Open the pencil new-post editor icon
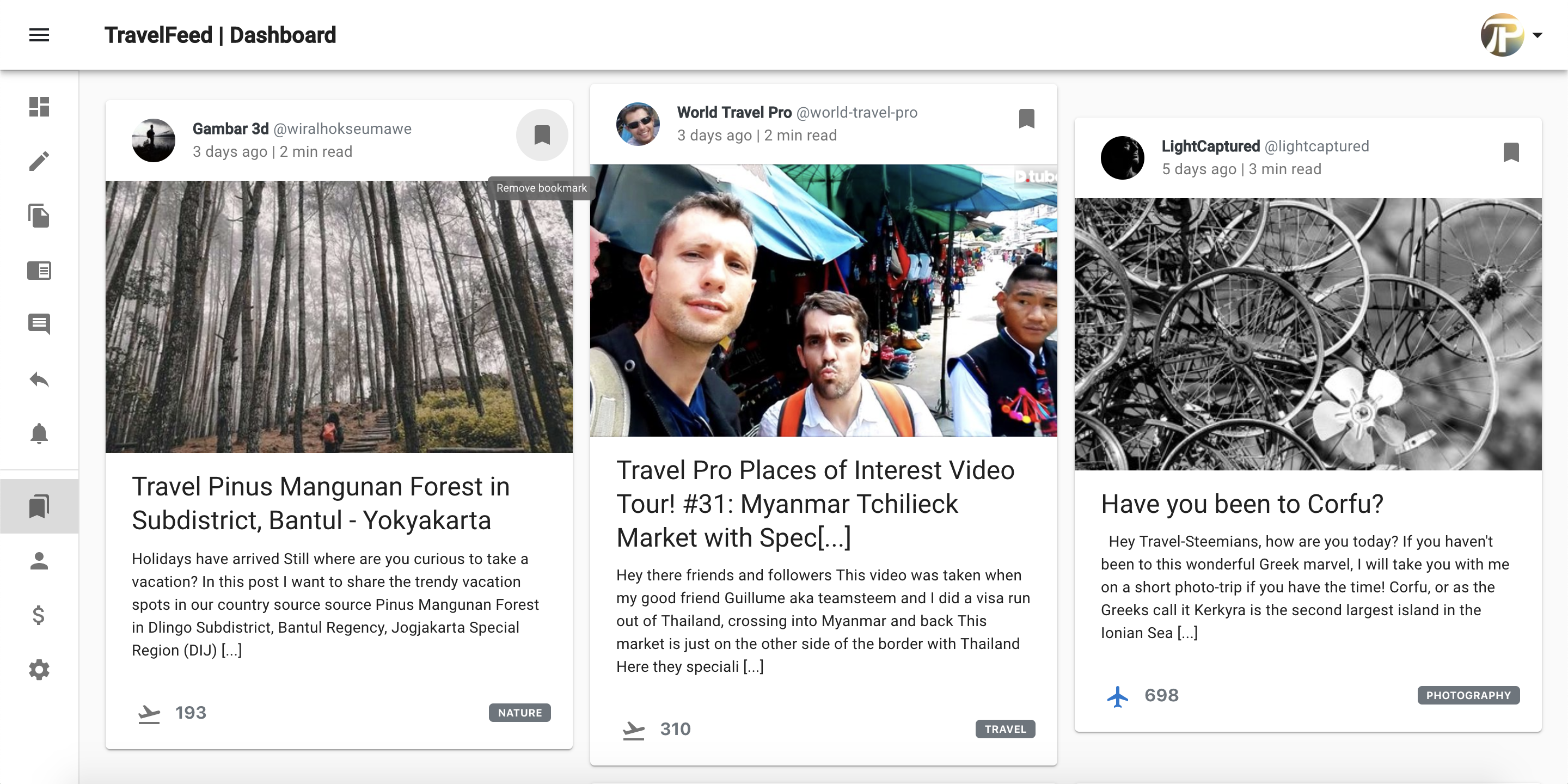This screenshot has width=1568, height=784. click(39, 161)
